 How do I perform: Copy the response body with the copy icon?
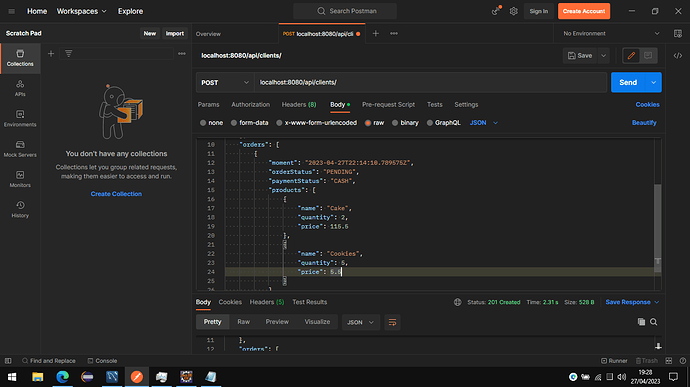pyautogui.click(x=641, y=322)
